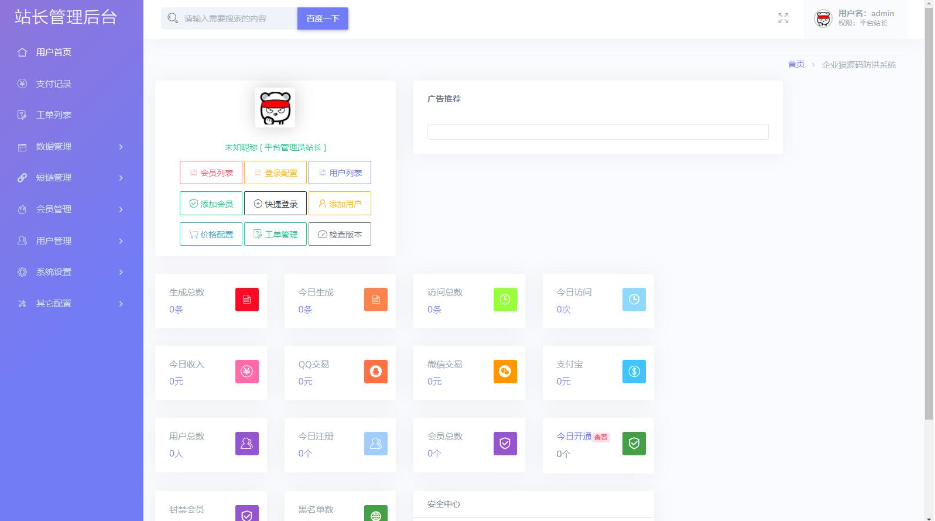Expand the 系统设置 sidebar section
935x521 pixels.
(x=71, y=272)
